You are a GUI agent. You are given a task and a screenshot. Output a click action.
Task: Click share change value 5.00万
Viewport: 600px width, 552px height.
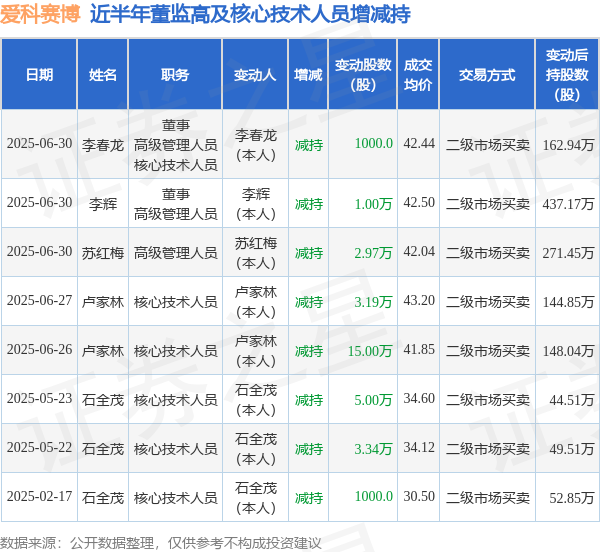[373, 400]
